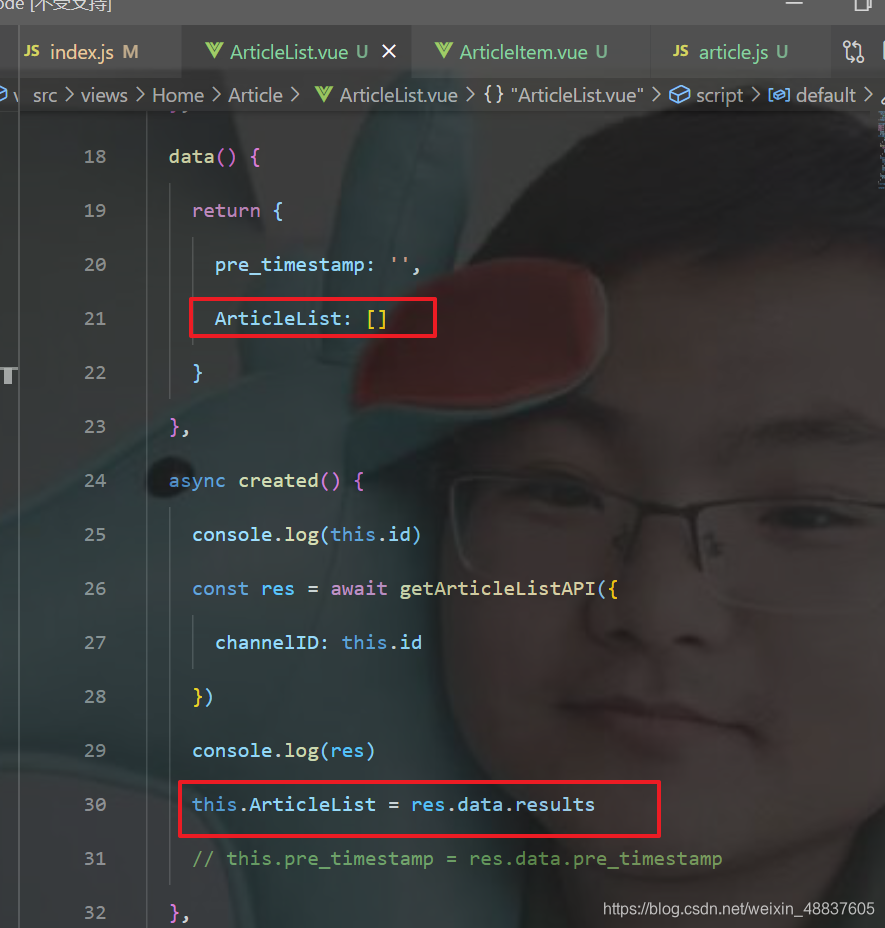Open the Home breadcrumb dropdown
Image resolution: width=885 pixels, height=928 pixels.
pyautogui.click(x=178, y=95)
